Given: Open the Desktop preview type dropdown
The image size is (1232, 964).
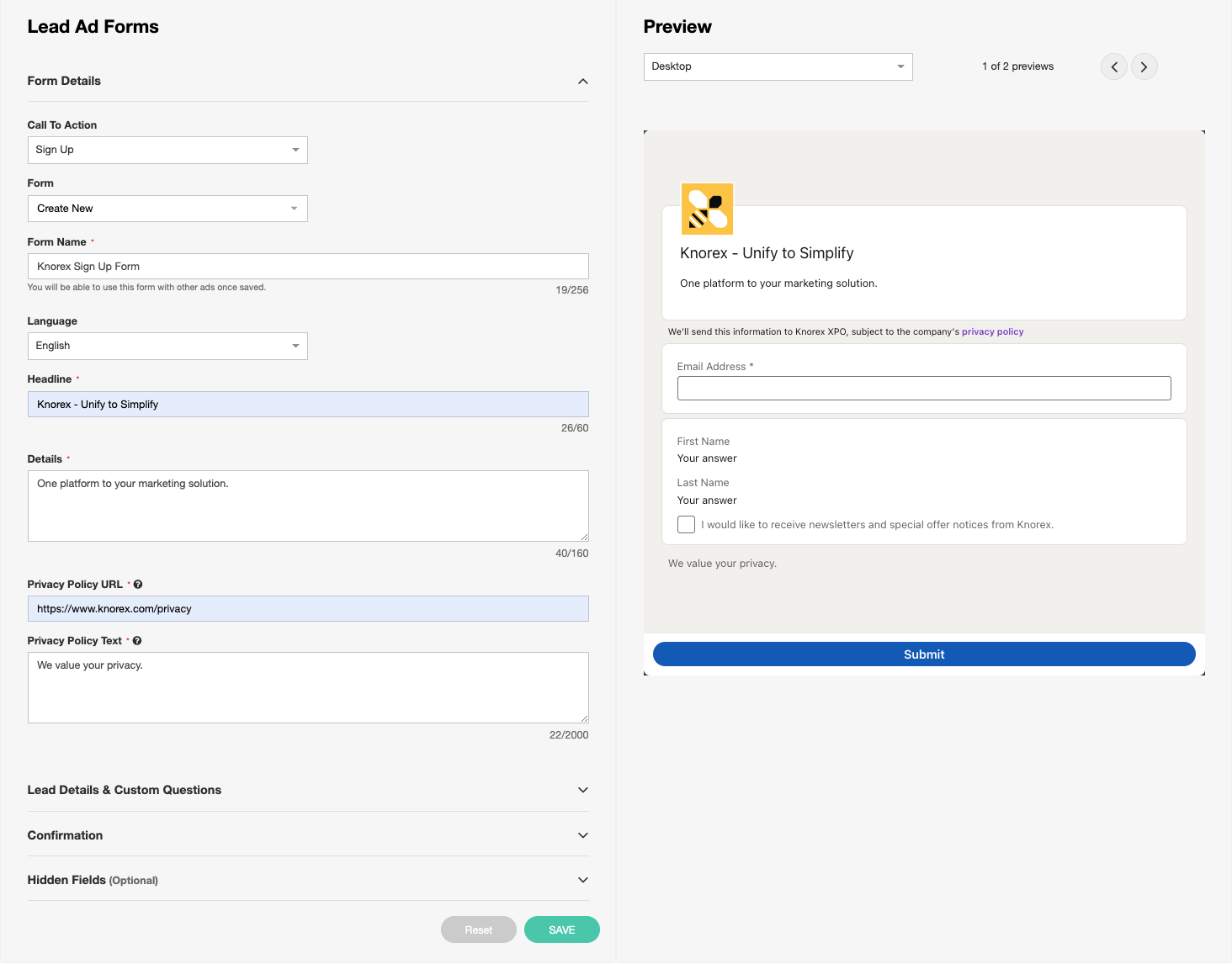Looking at the screenshot, I should [778, 66].
